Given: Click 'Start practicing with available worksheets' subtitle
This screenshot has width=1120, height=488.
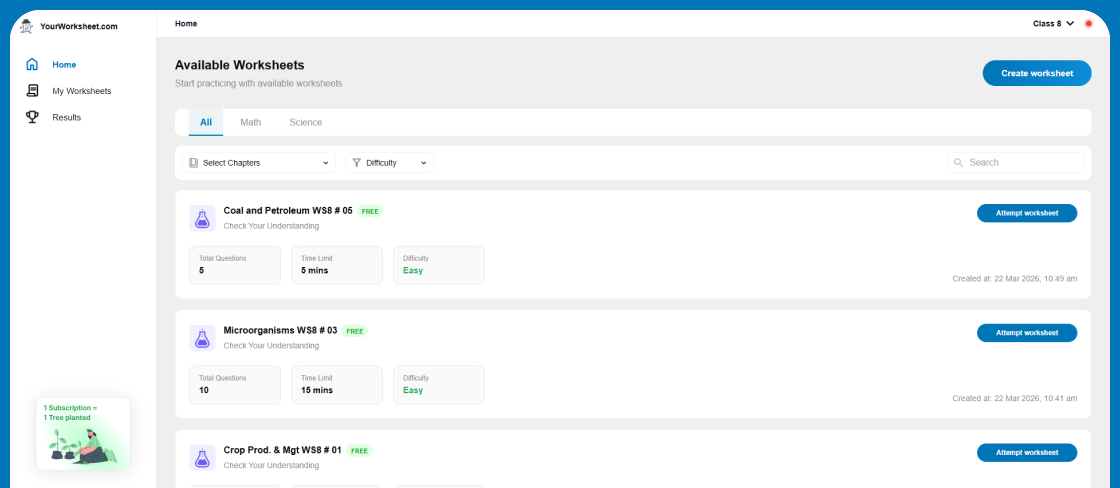Looking at the screenshot, I should pyautogui.click(x=259, y=84).
